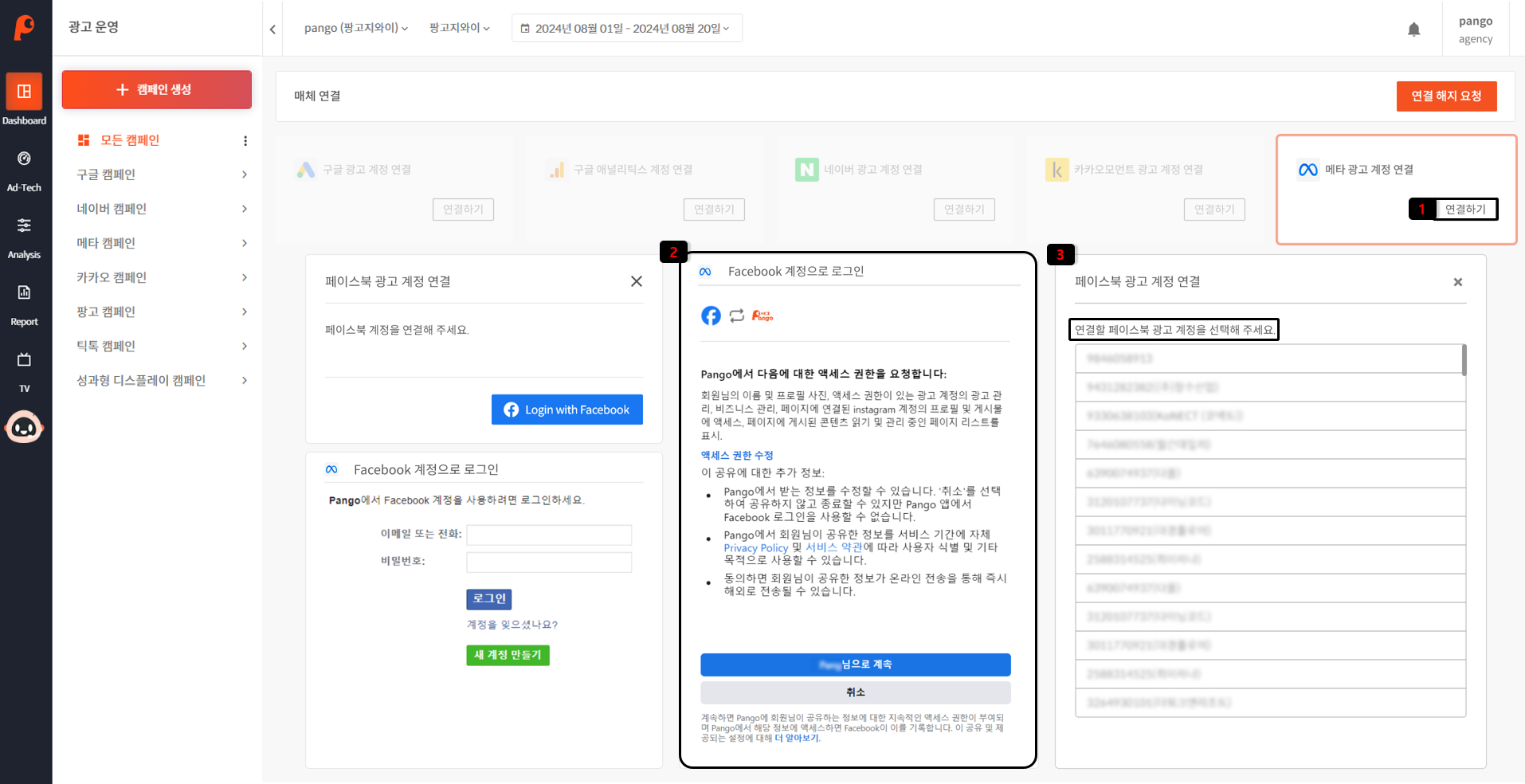Screen dimensions: 1525x784
Task: Click the ad account list scrollbar
Action: click(1464, 360)
